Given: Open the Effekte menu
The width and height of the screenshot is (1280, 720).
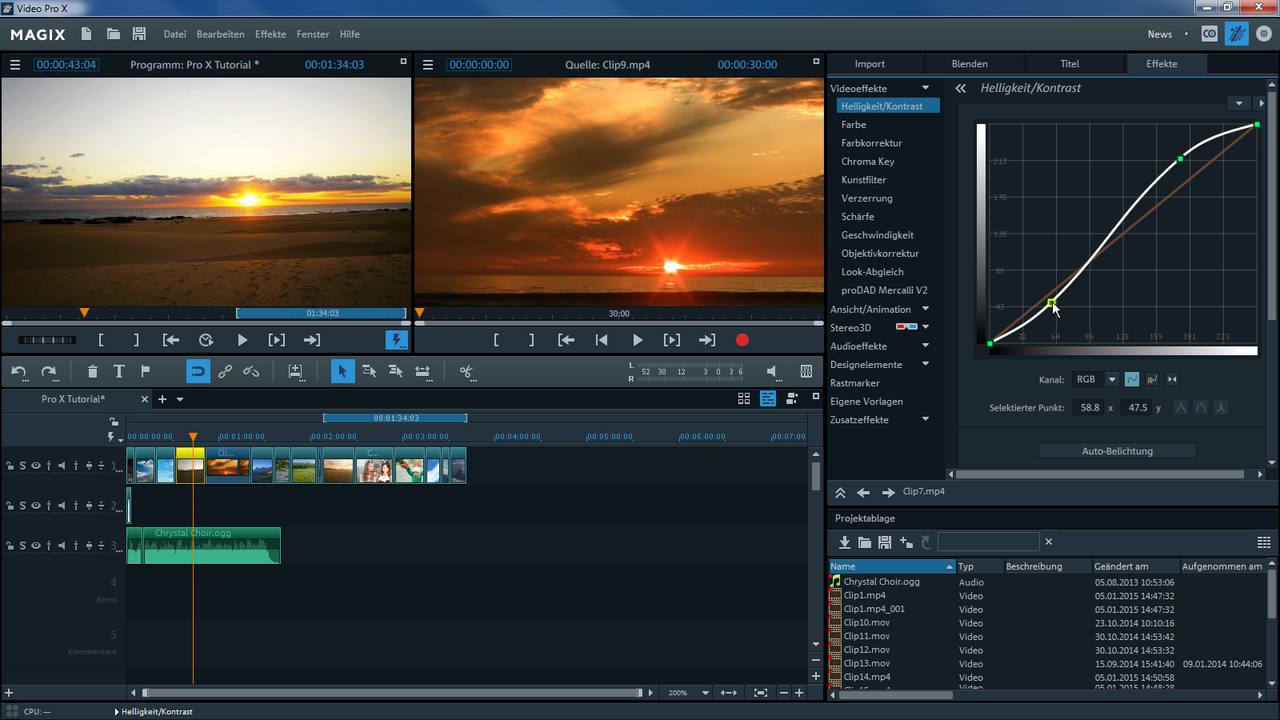Looking at the screenshot, I should [x=270, y=34].
